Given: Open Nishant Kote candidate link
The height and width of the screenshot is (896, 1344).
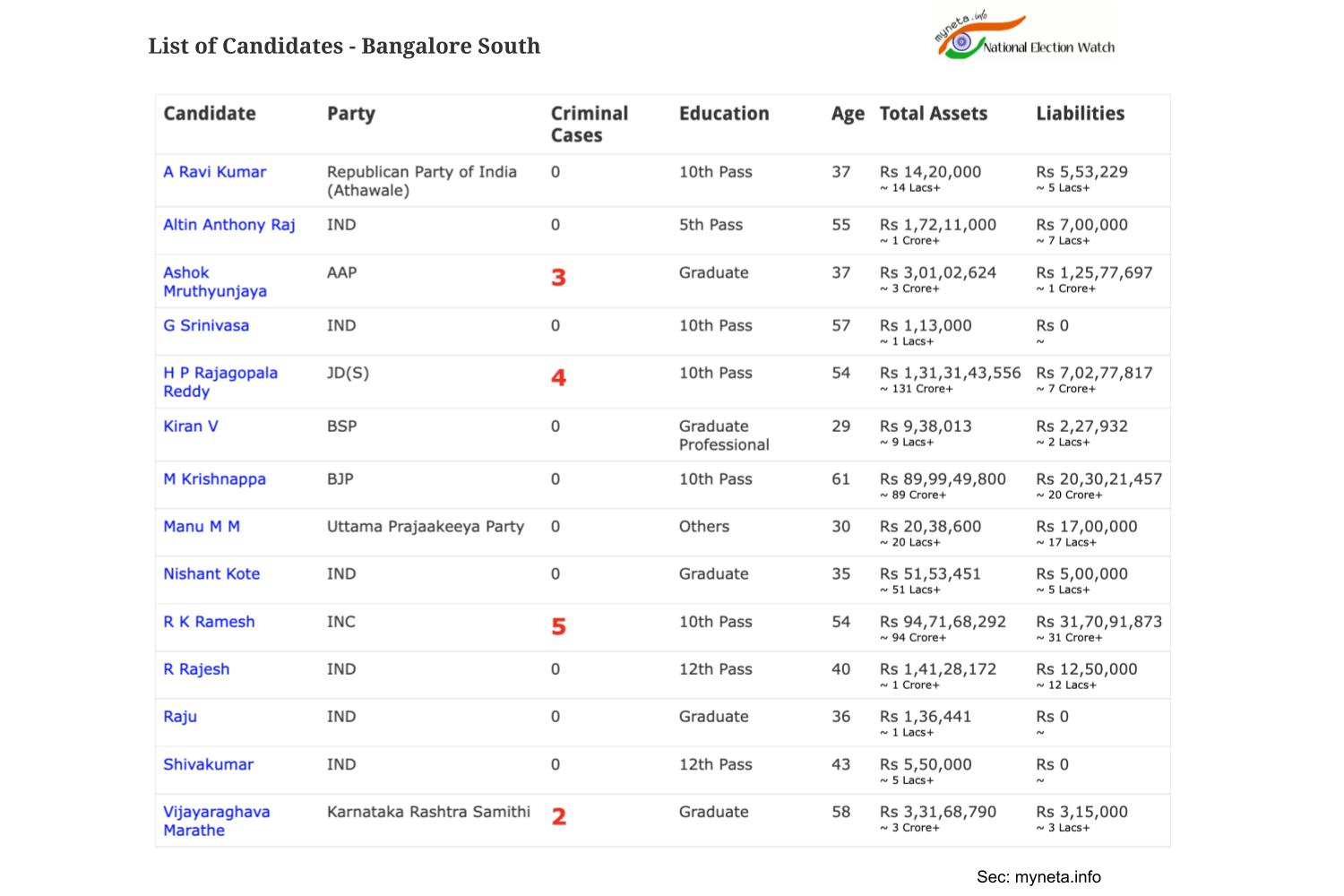Looking at the screenshot, I should [x=211, y=574].
